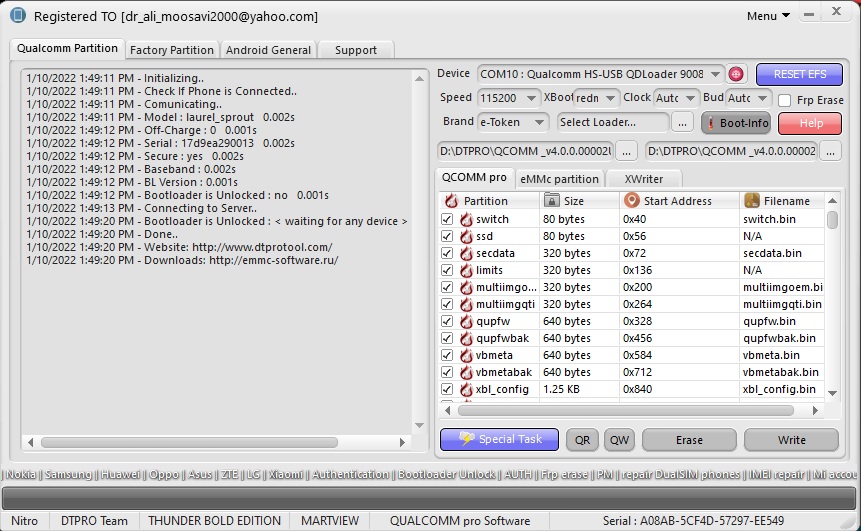Browse the second D:\DTPRO path ... button
This screenshot has width=861, height=531.
[x=830, y=151]
